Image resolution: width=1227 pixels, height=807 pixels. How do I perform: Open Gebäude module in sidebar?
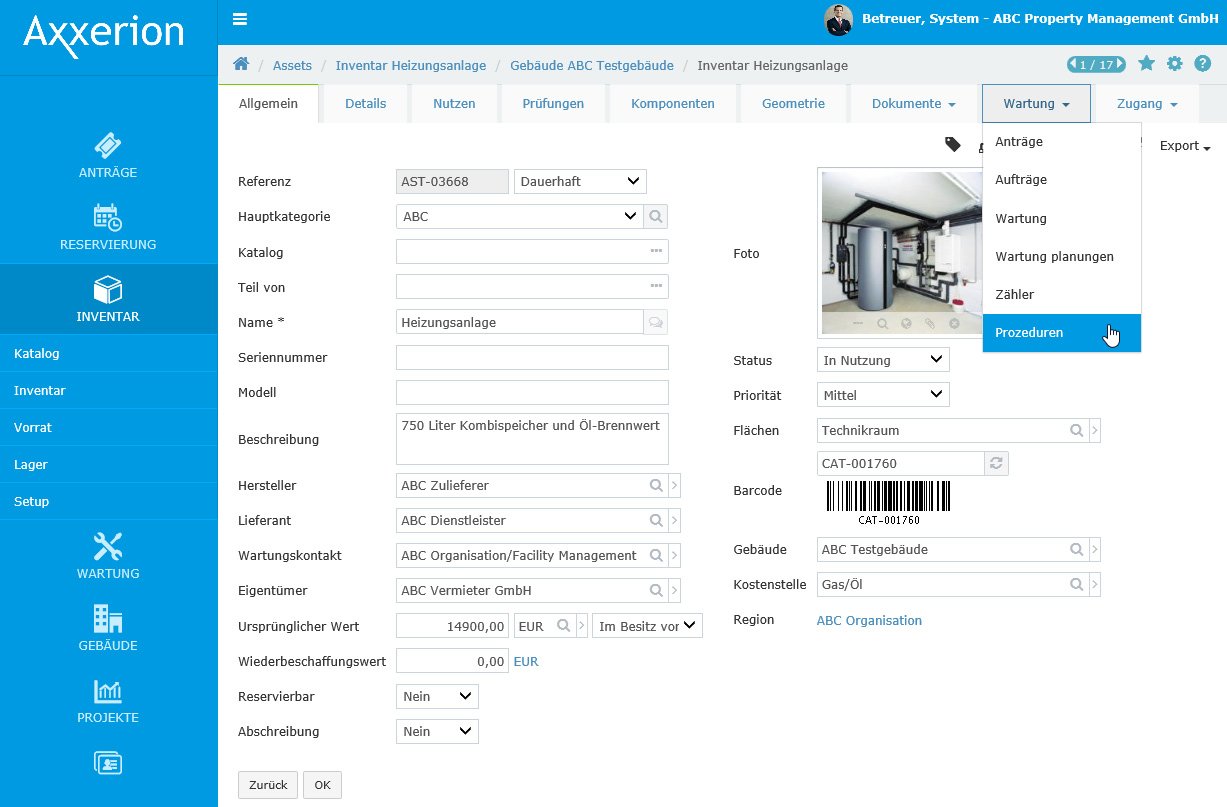coord(108,628)
